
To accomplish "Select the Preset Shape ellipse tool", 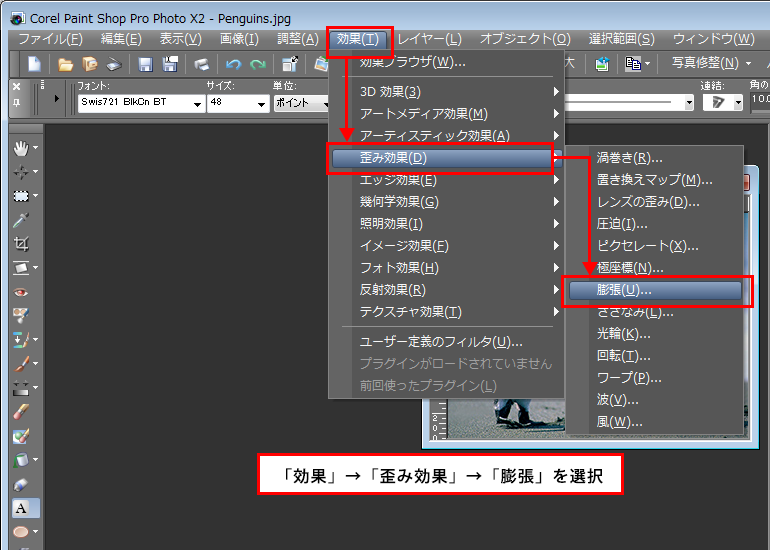I will click(21, 532).
